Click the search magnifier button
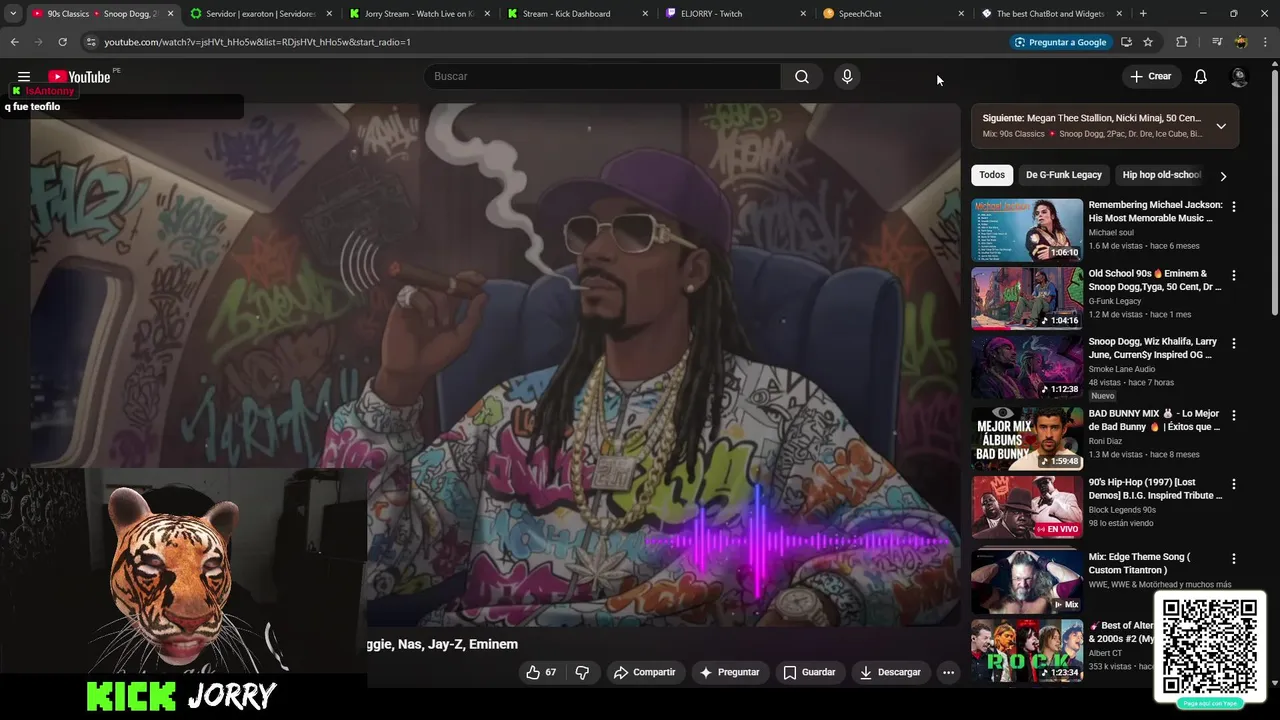This screenshot has height=720, width=1280. (802, 77)
